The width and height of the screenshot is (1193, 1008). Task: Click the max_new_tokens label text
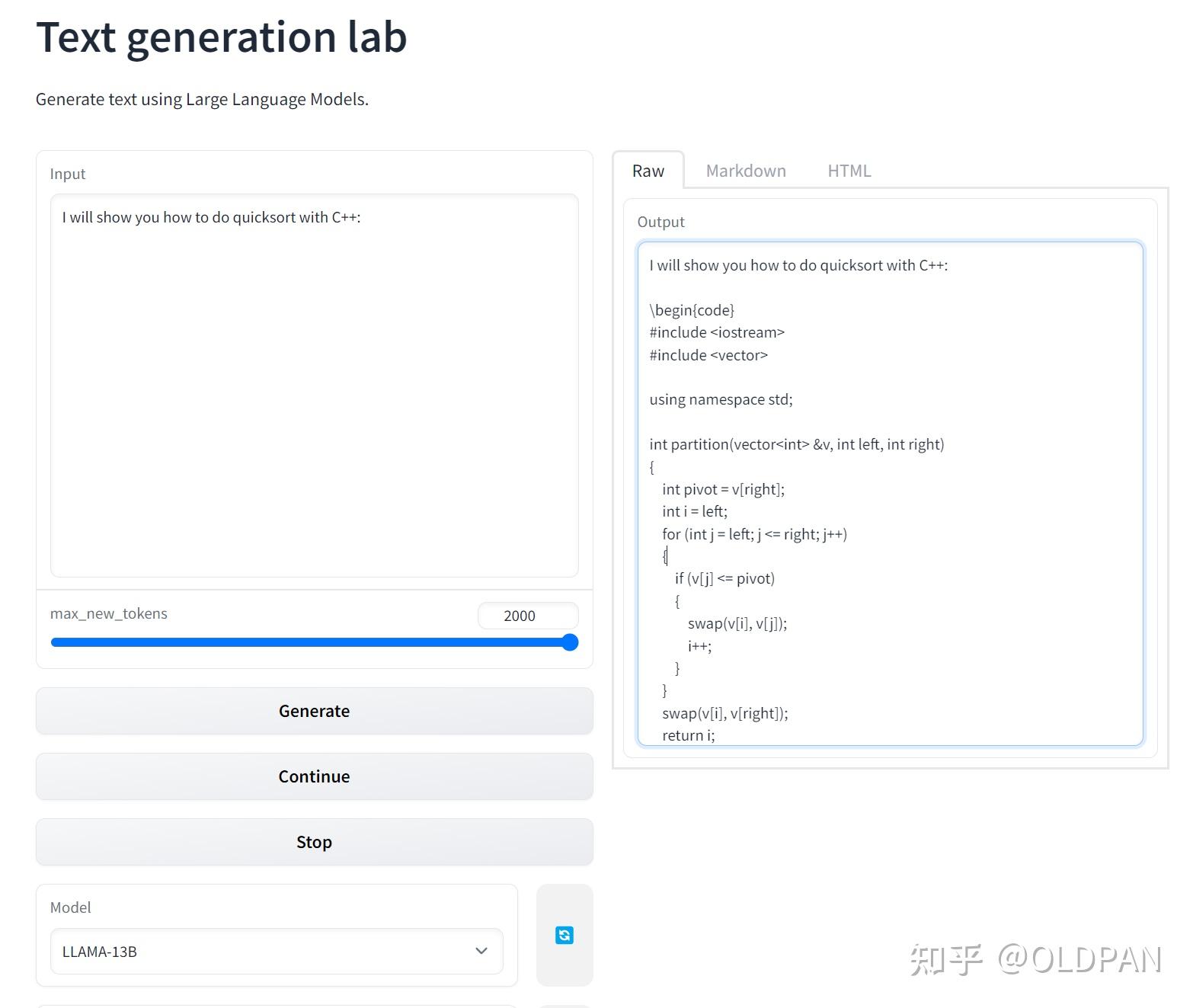click(x=109, y=613)
